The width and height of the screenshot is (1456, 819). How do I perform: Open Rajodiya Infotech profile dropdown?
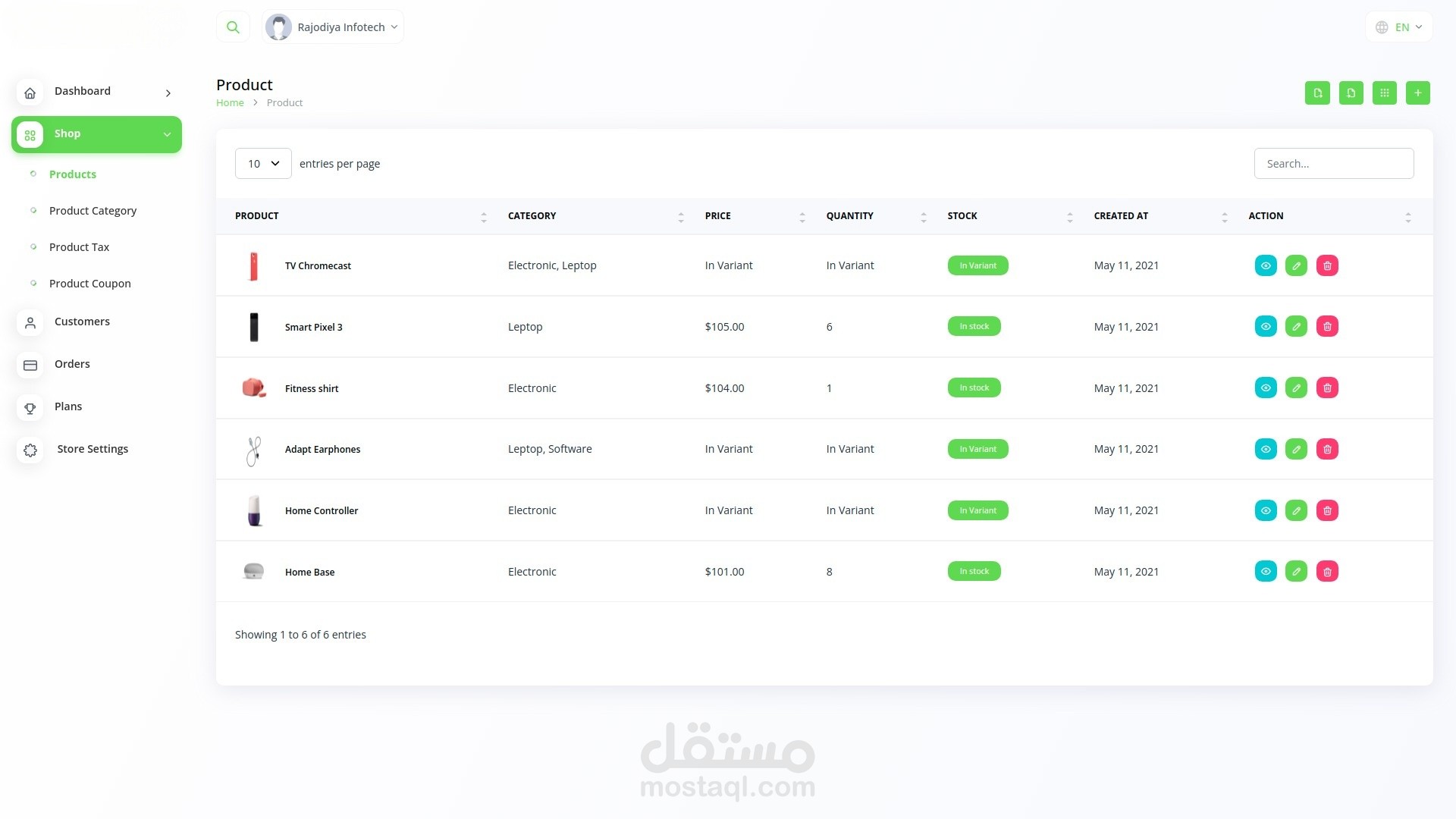333,27
